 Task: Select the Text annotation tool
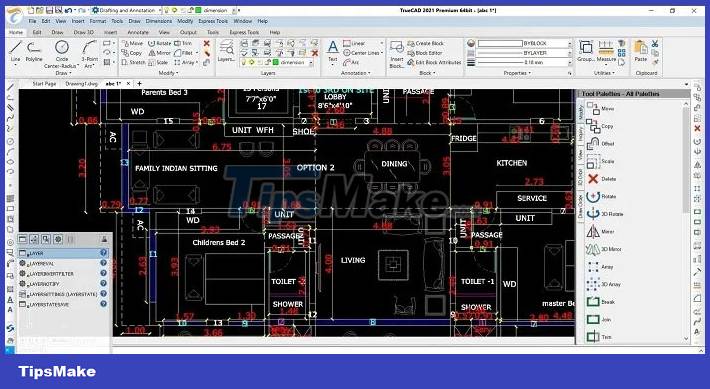pos(332,51)
